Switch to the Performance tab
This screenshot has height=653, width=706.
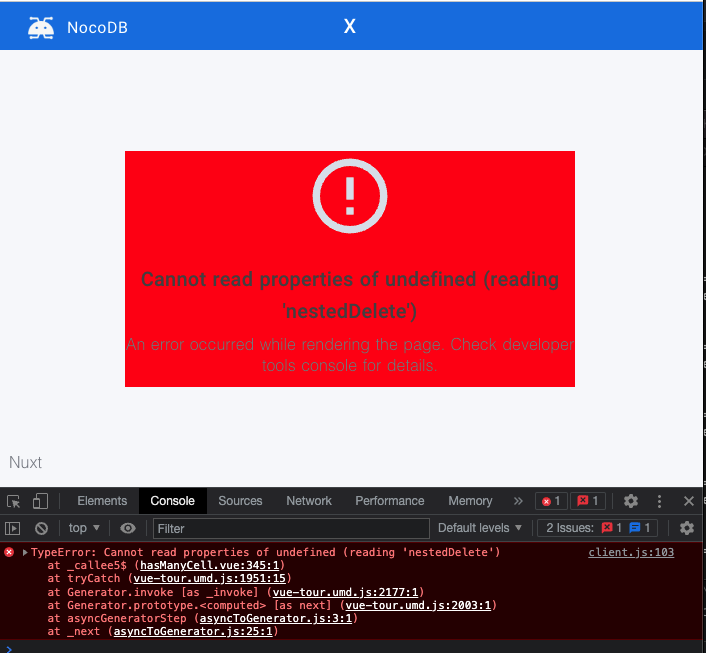click(x=389, y=501)
